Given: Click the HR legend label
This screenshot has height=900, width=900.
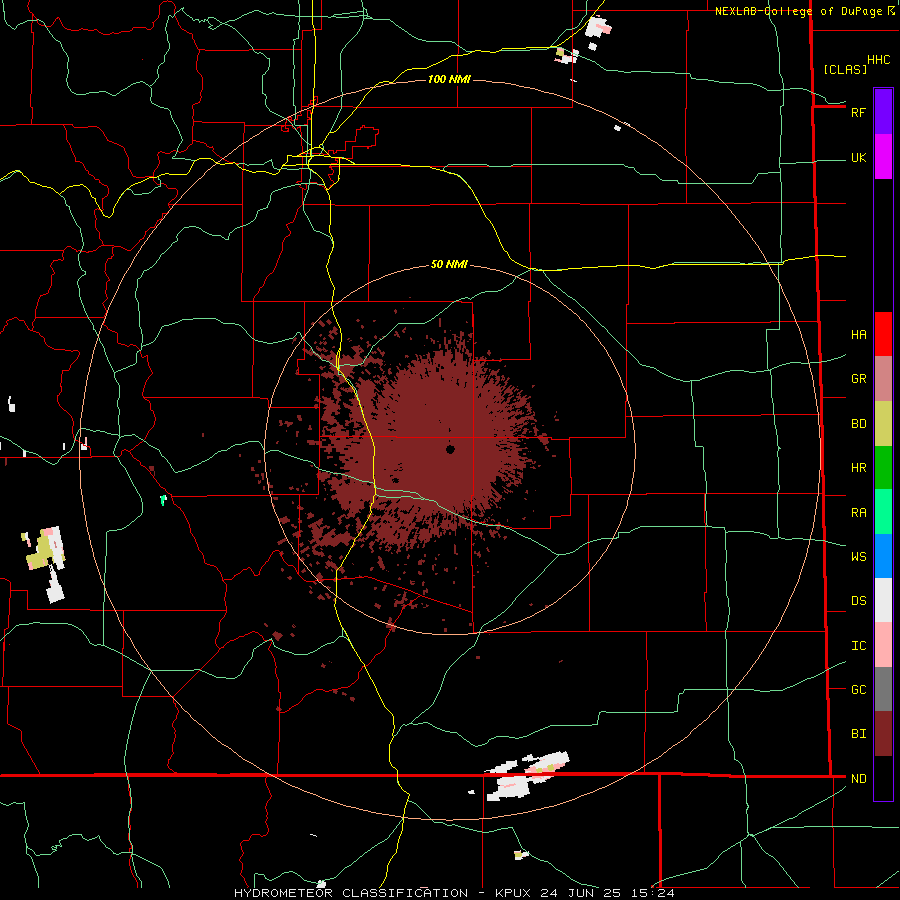Looking at the screenshot, I should click(x=858, y=468).
